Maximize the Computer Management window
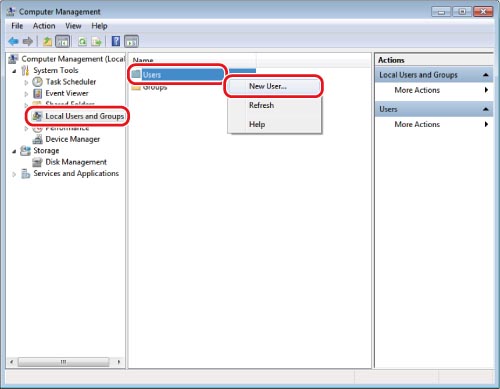This screenshot has width=500, height=389. click(x=462, y=12)
